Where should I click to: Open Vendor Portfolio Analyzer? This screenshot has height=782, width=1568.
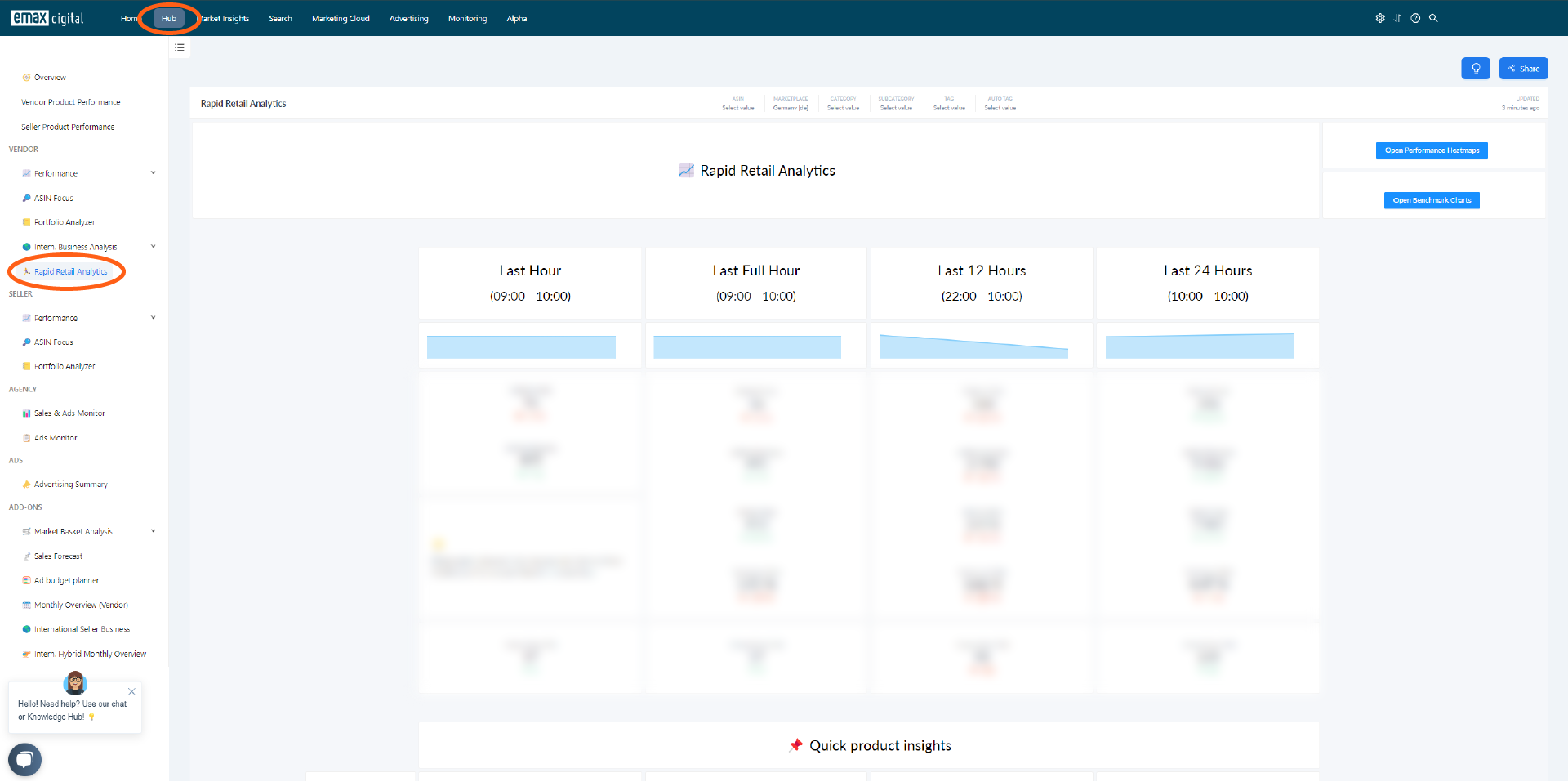coord(65,222)
